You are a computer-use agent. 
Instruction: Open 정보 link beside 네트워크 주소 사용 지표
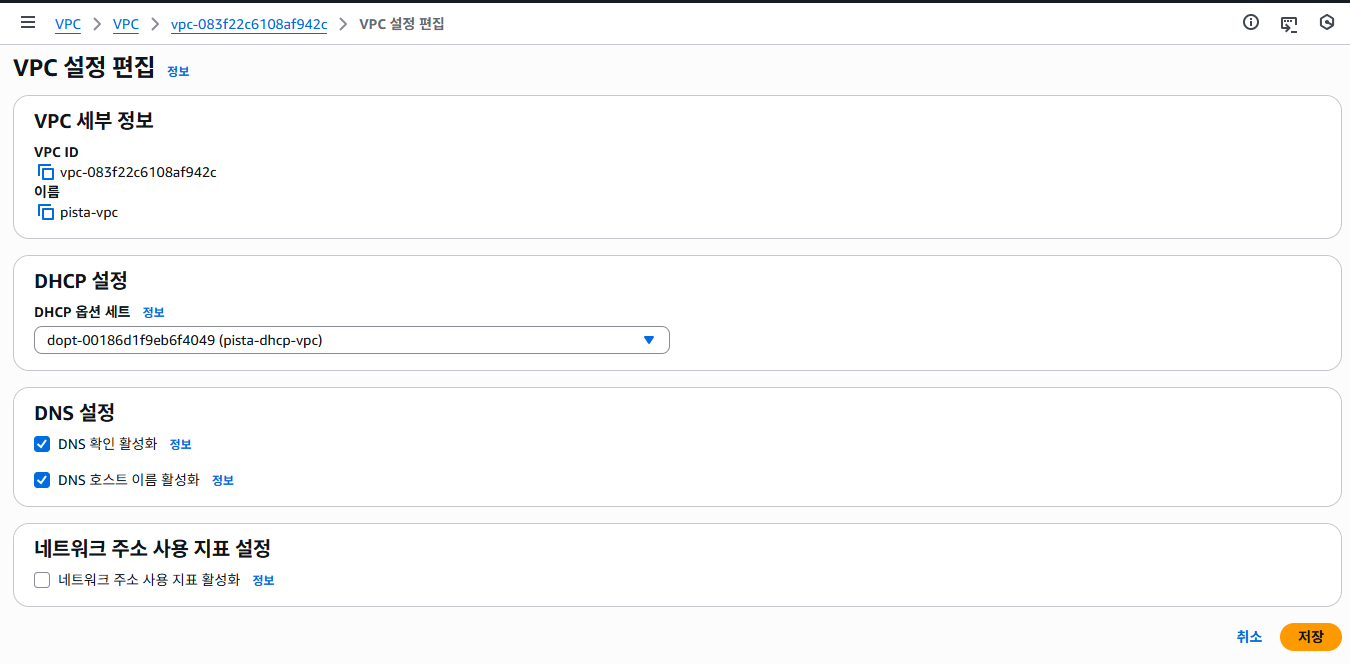click(263, 581)
